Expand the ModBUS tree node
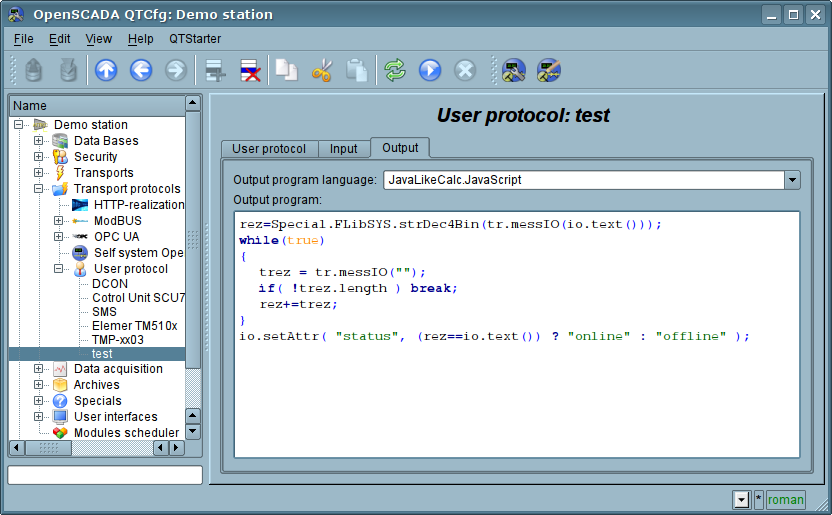 [x=58, y=221]
